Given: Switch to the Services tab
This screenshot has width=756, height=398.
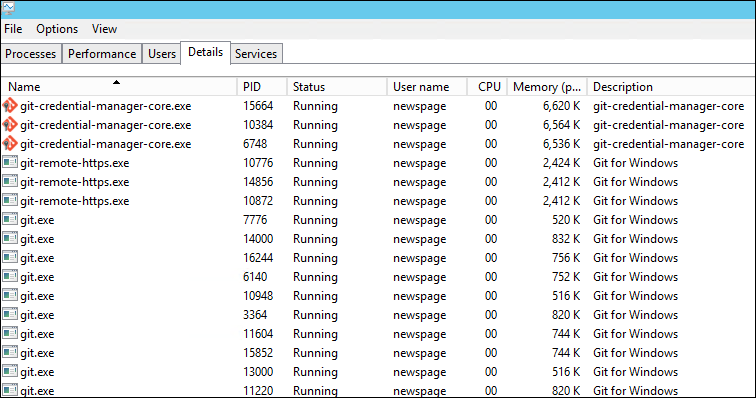Looking at the screenshot, I should (256, 54).
